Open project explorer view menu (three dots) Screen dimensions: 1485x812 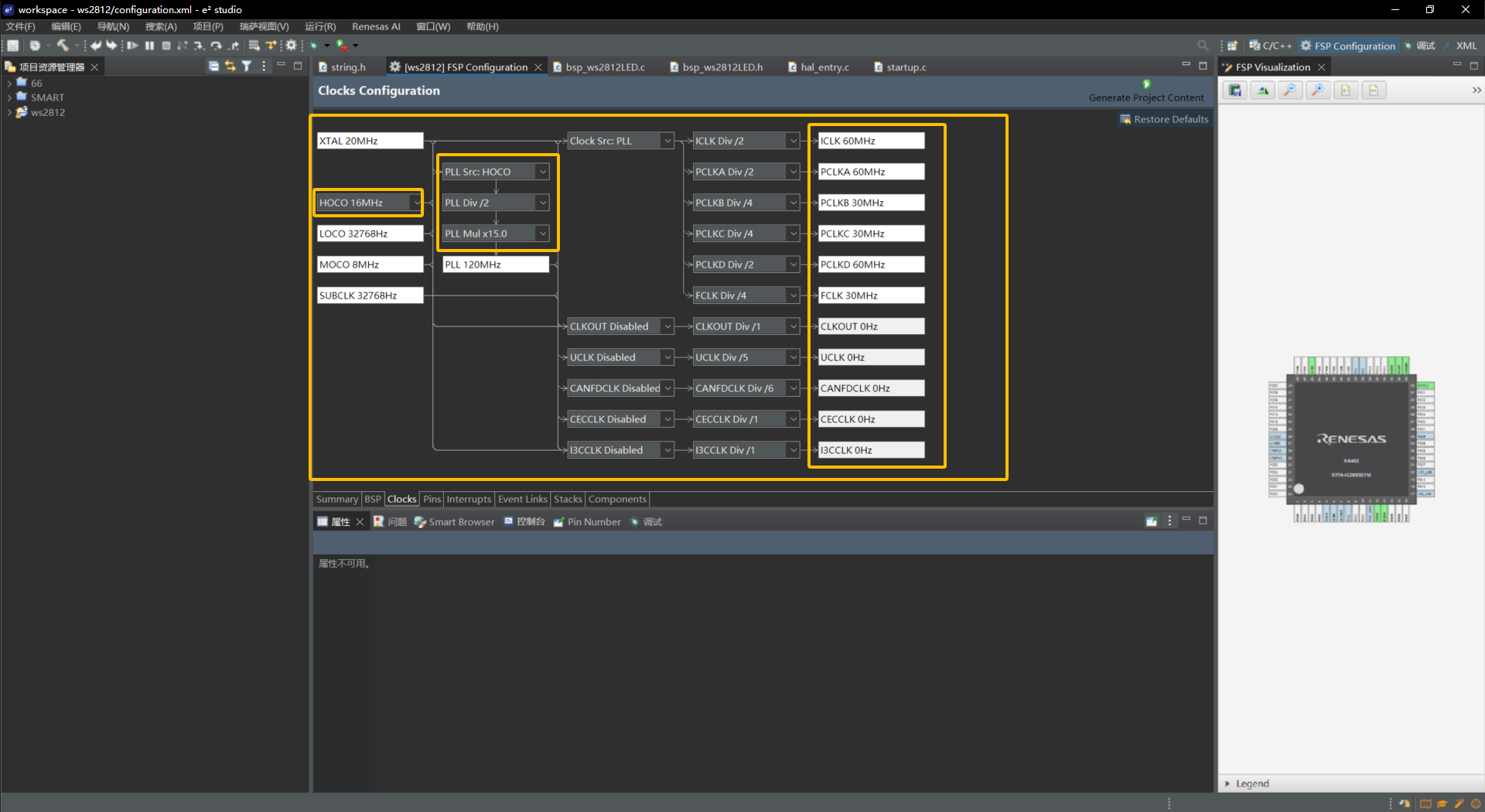click(x=264, y=67)
